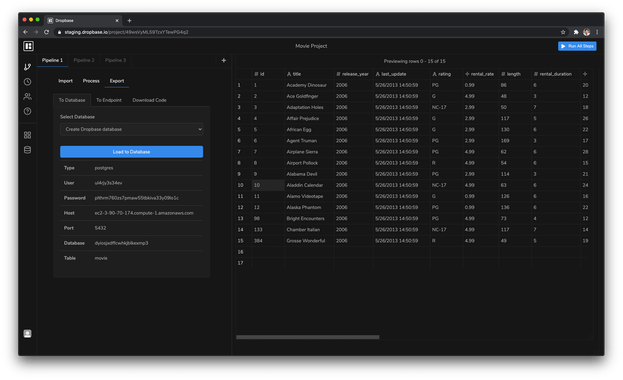Select the Airplane Sierra title cell
The height and width of the screenshot is (380, 623).
click(309, 152)
